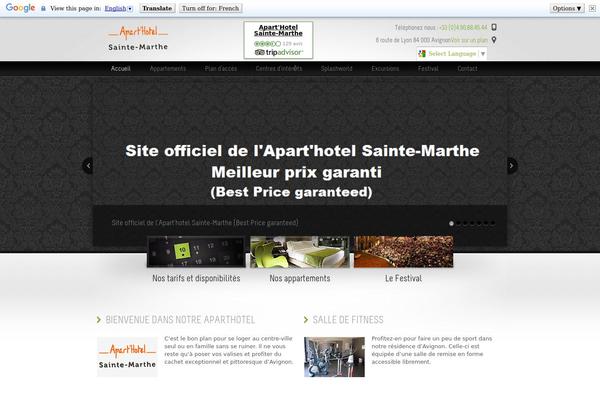Click the chevron before Salle de Fitness
The width and height of the screenshot is (600, 400).
pyautogui.click(x=306, y=320)
